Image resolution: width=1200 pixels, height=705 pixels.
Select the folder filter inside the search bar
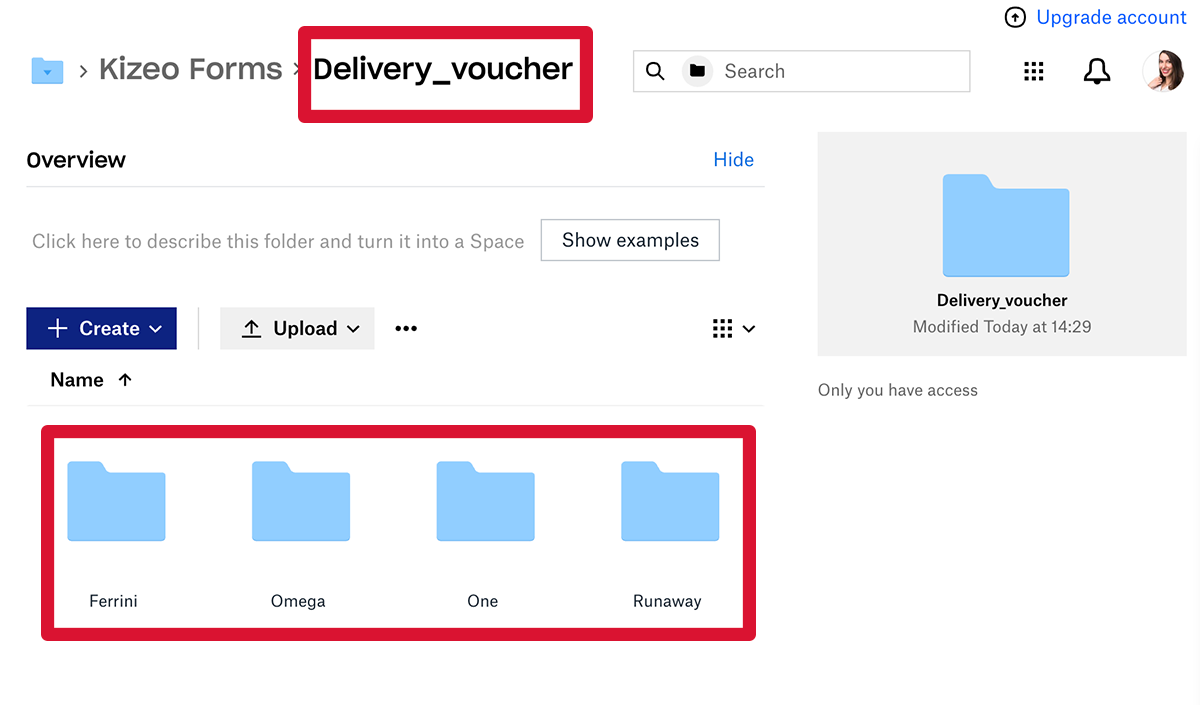coord(696,71)
